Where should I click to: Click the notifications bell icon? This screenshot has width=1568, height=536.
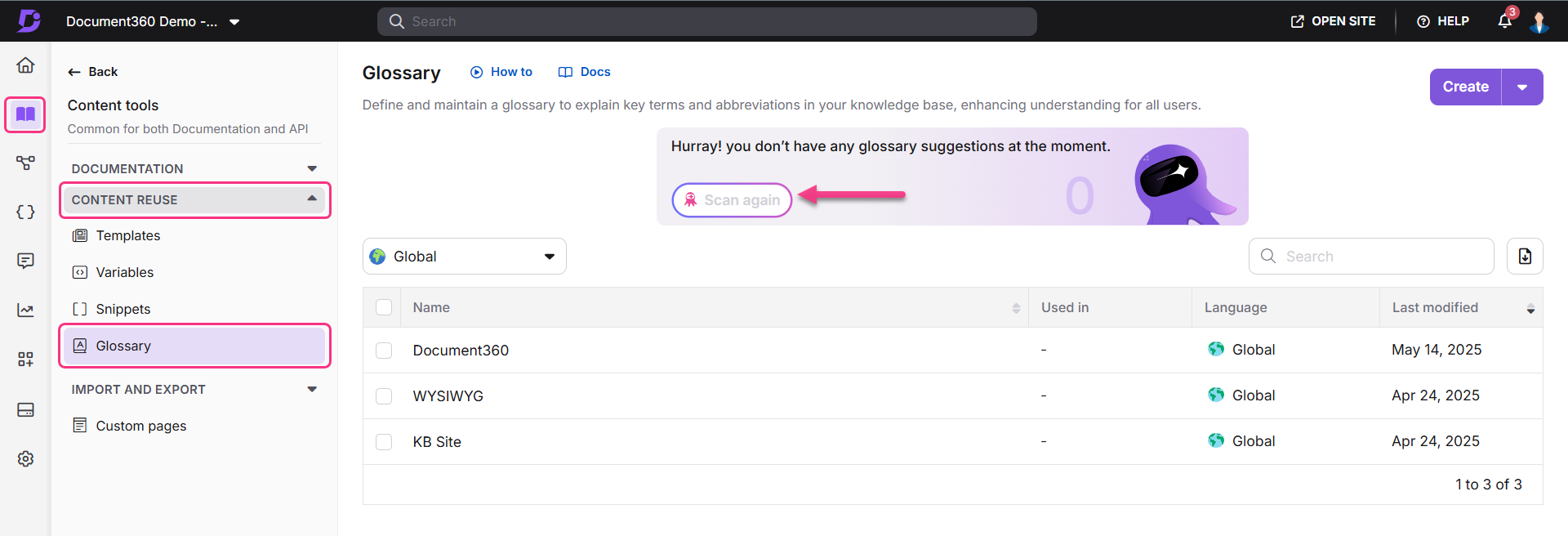click(x=1504, y=22)
